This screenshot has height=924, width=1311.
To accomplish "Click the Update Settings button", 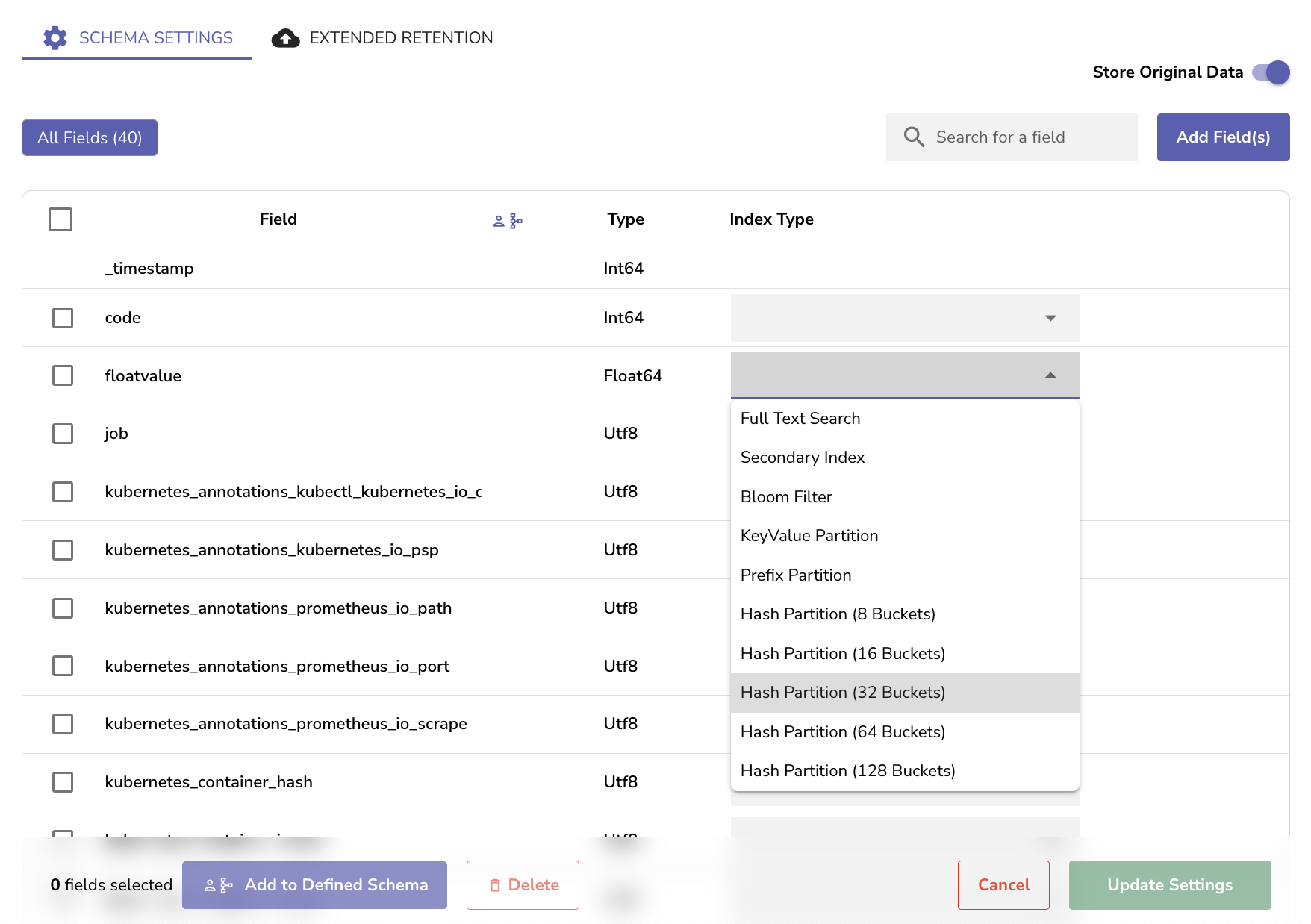I will (1169, 884).
